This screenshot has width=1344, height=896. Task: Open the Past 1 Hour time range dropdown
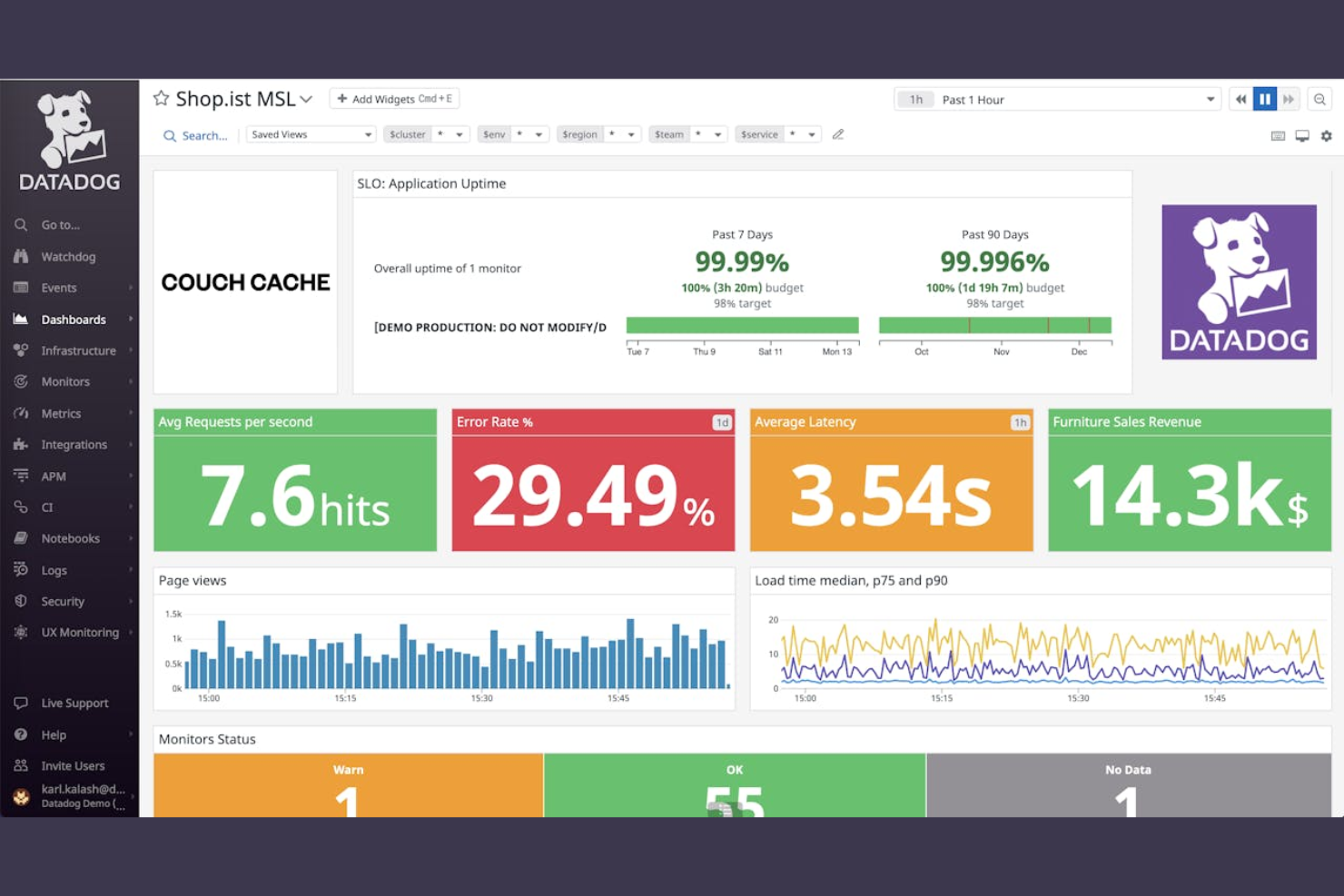pyautogui.click(x=1058, y=99)
